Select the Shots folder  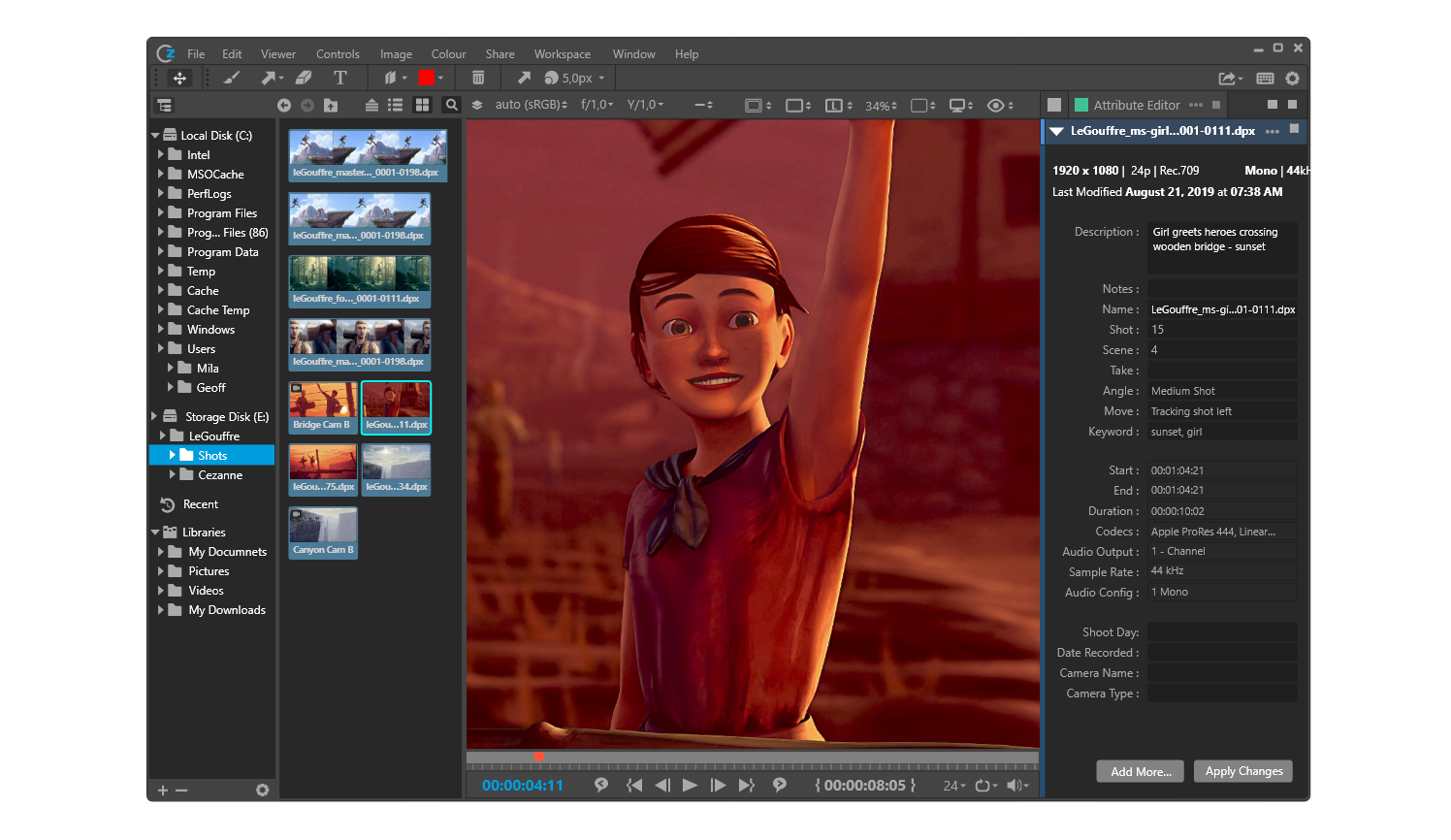click(212, 455)
